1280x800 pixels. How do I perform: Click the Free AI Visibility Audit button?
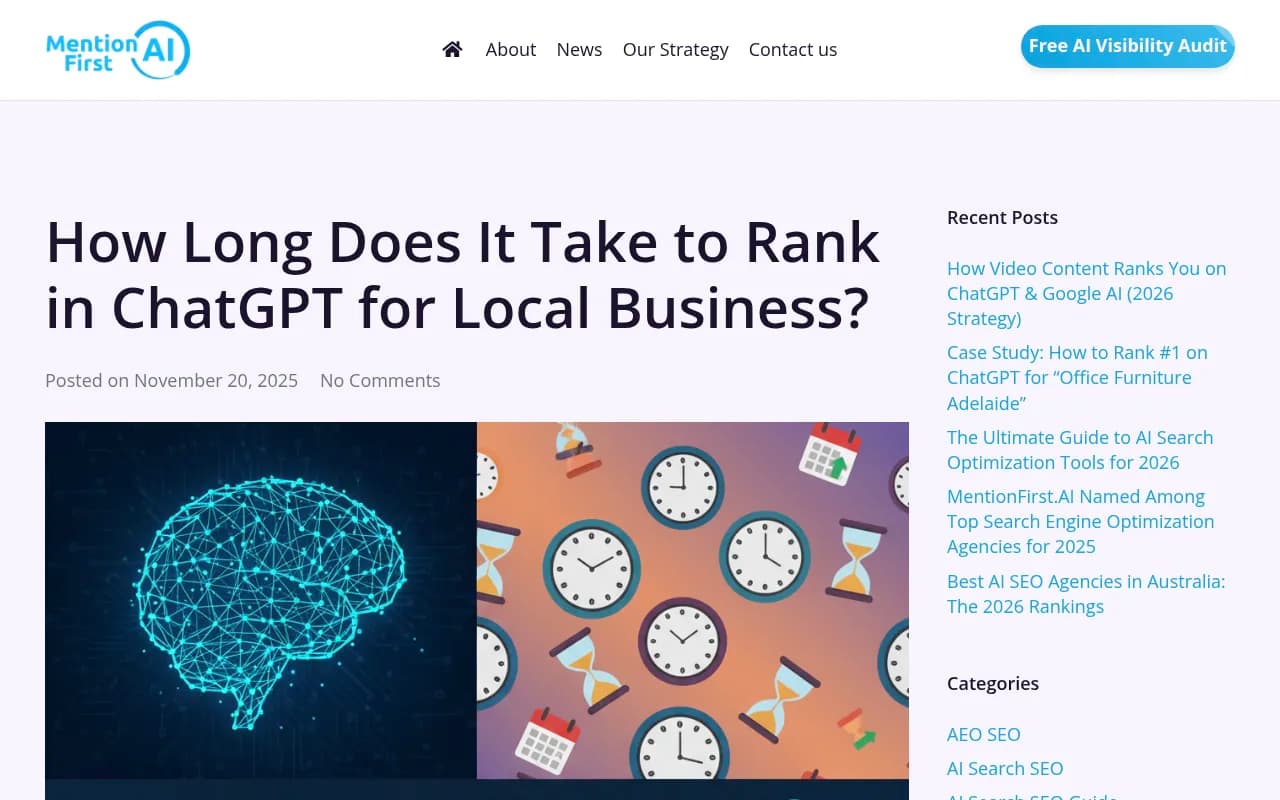click(1127, 46)
